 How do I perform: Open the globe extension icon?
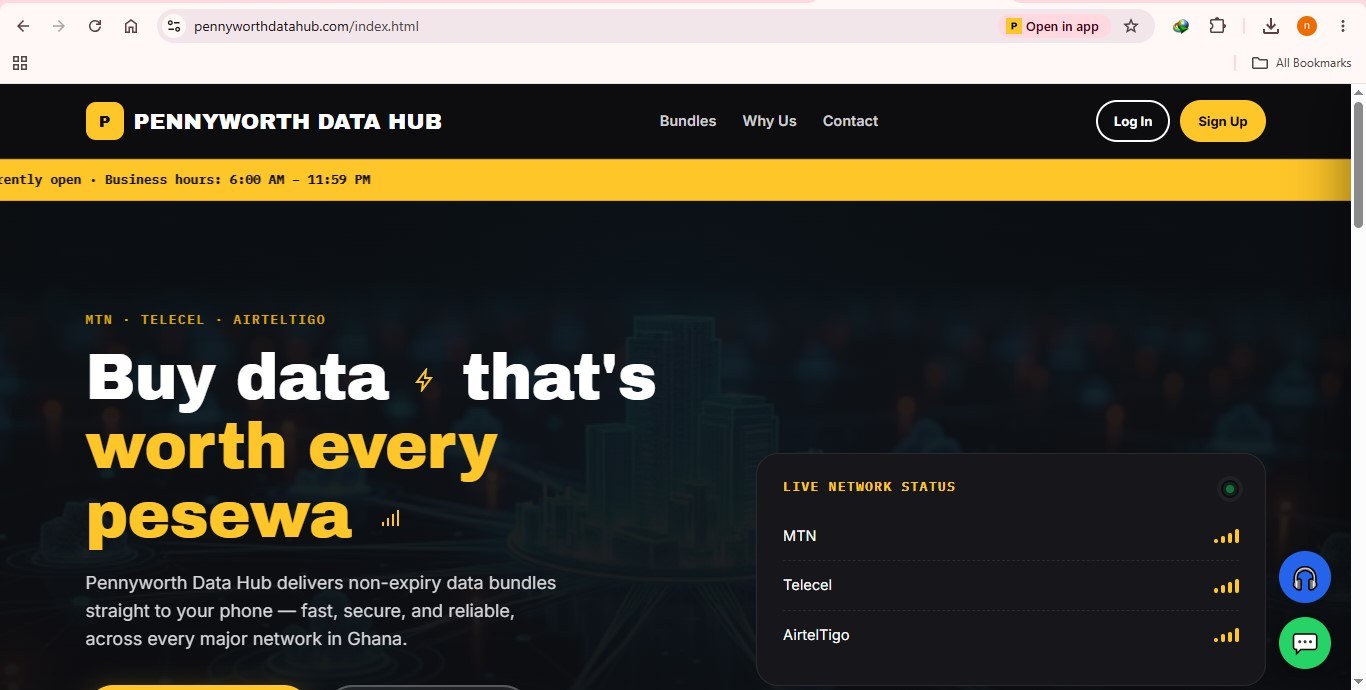coord(1181,26)
